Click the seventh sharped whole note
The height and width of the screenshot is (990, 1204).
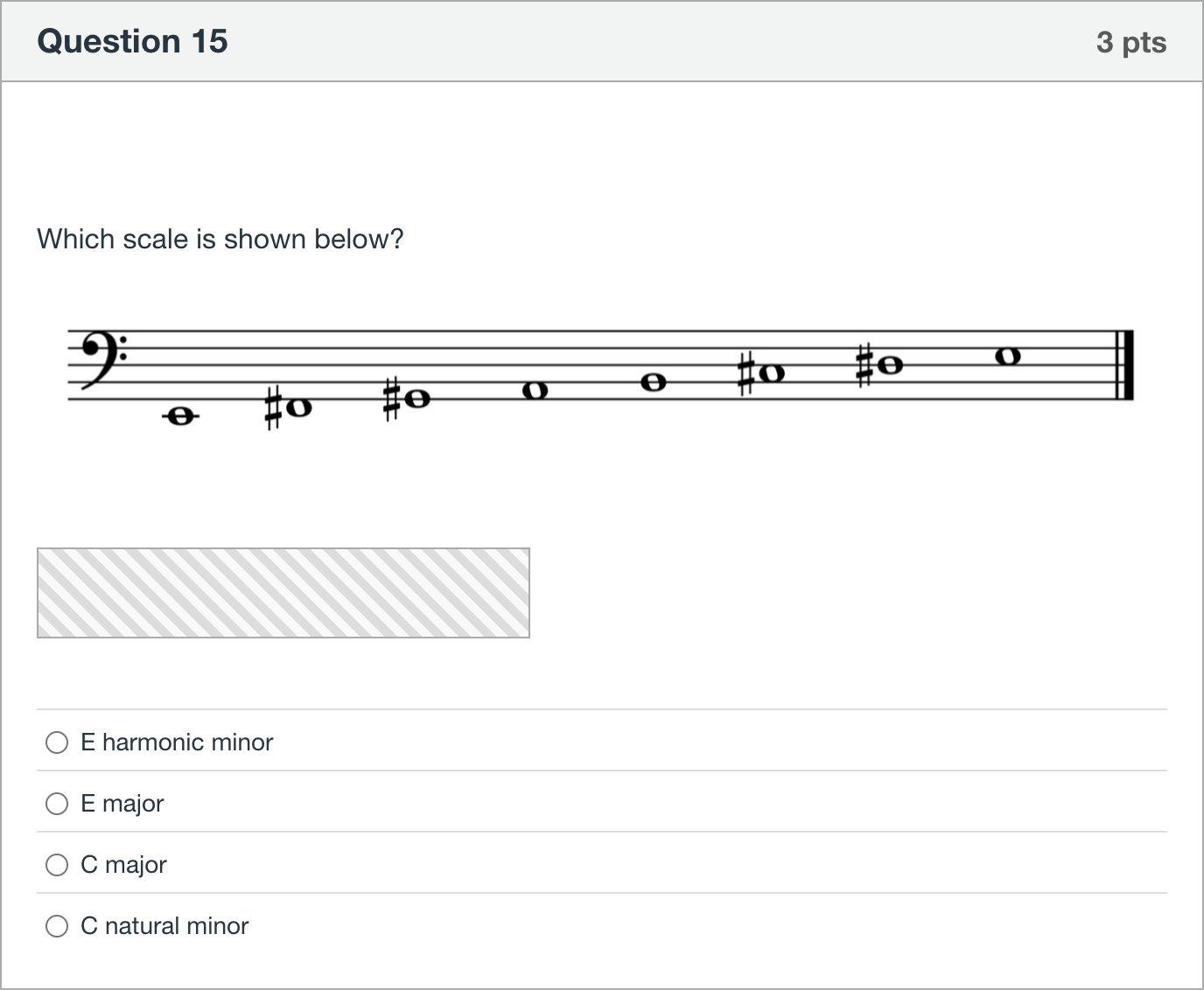(879, 365)
